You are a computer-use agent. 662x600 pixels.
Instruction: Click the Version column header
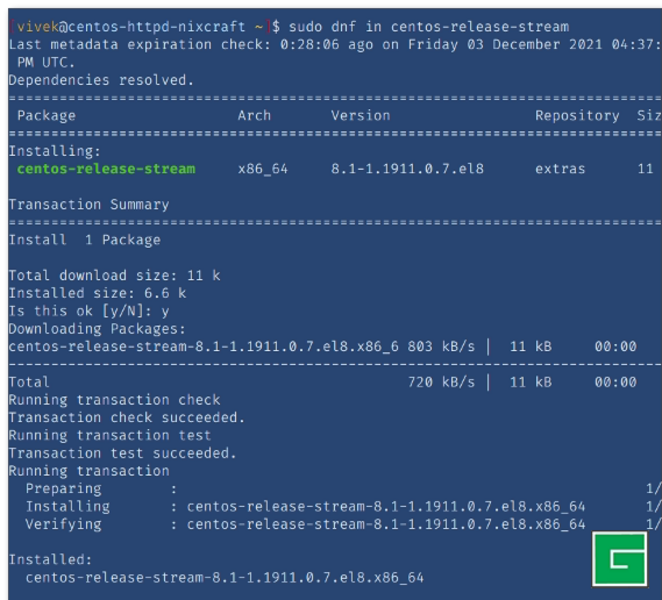[x=361, y=115]
